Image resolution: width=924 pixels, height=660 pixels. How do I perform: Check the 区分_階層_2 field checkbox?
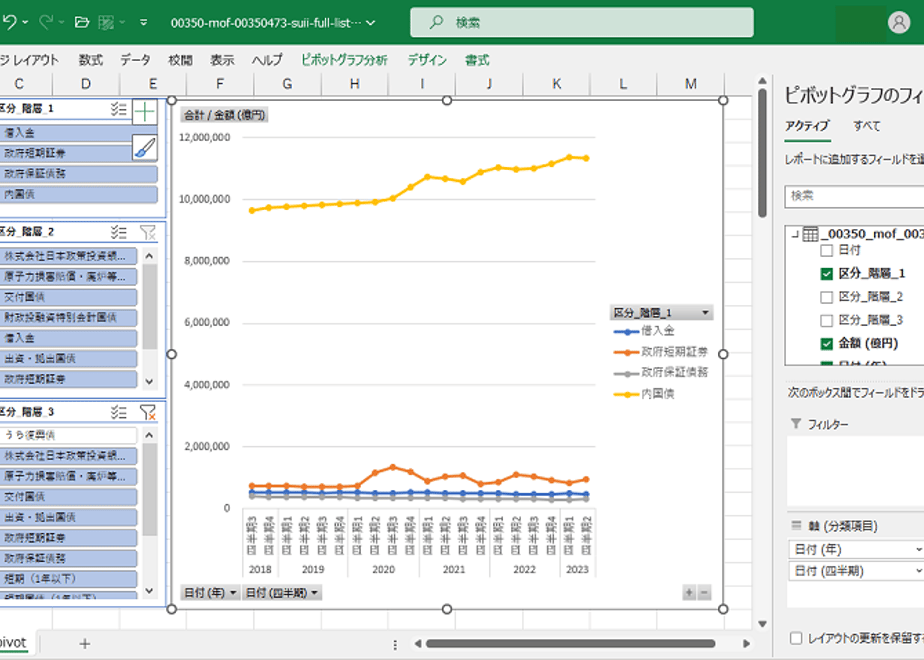click(827, 297)
